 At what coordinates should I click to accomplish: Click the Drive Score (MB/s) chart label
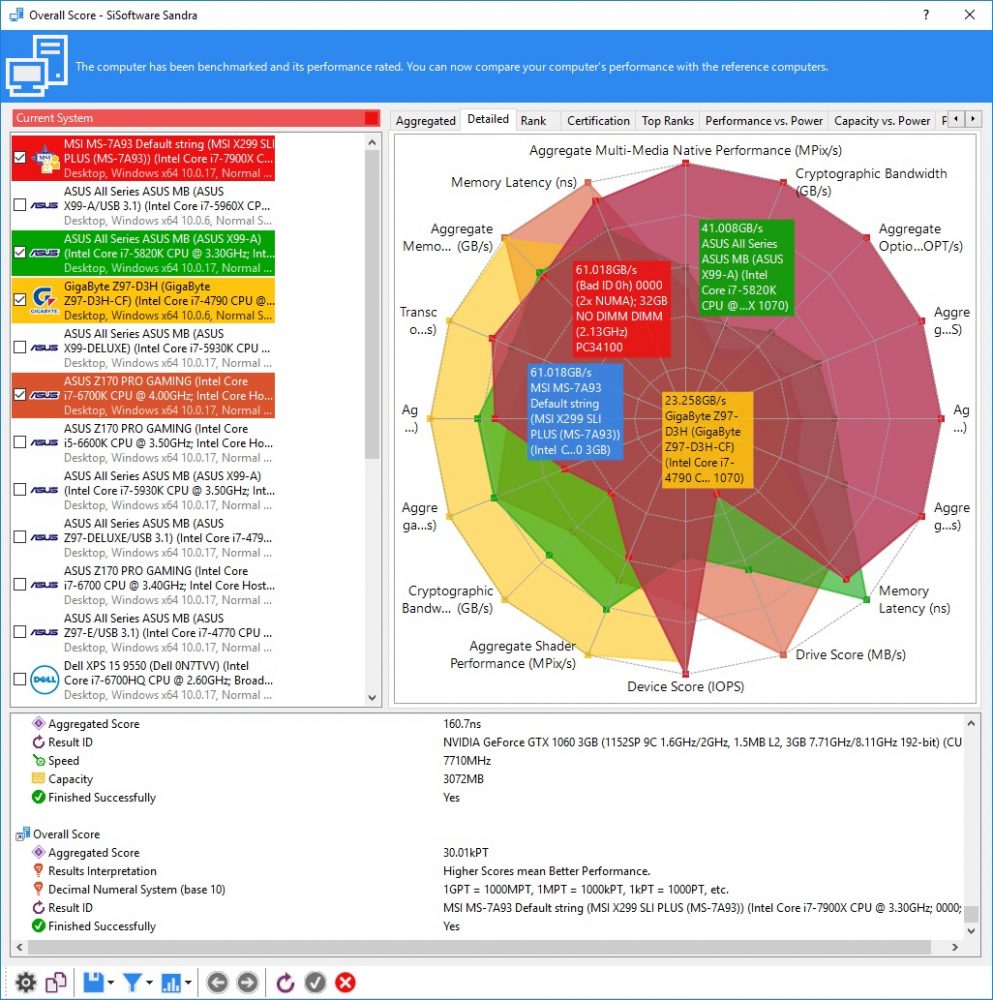click(850, 654)
